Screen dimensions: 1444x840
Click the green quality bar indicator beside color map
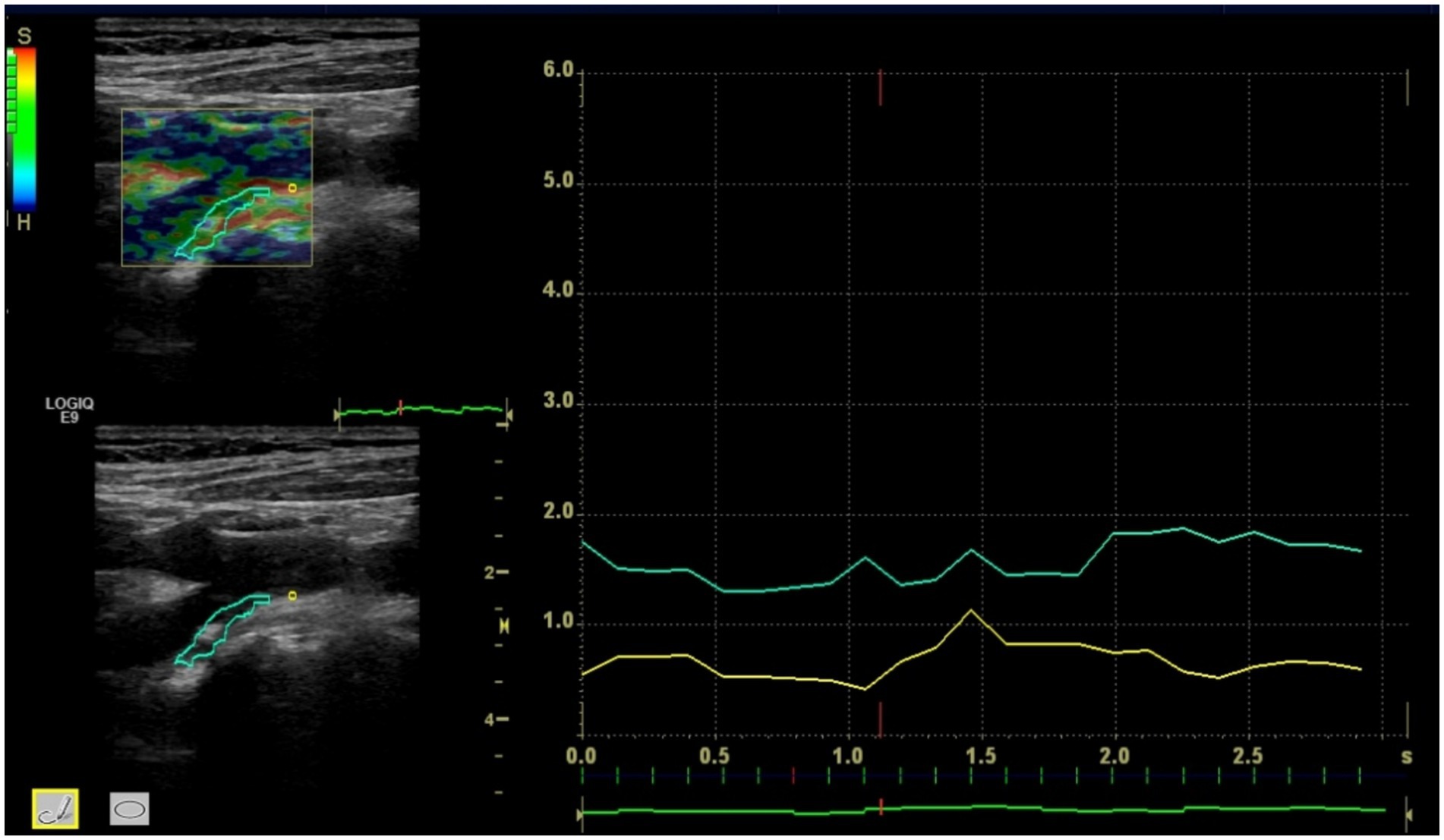[11, 91]
